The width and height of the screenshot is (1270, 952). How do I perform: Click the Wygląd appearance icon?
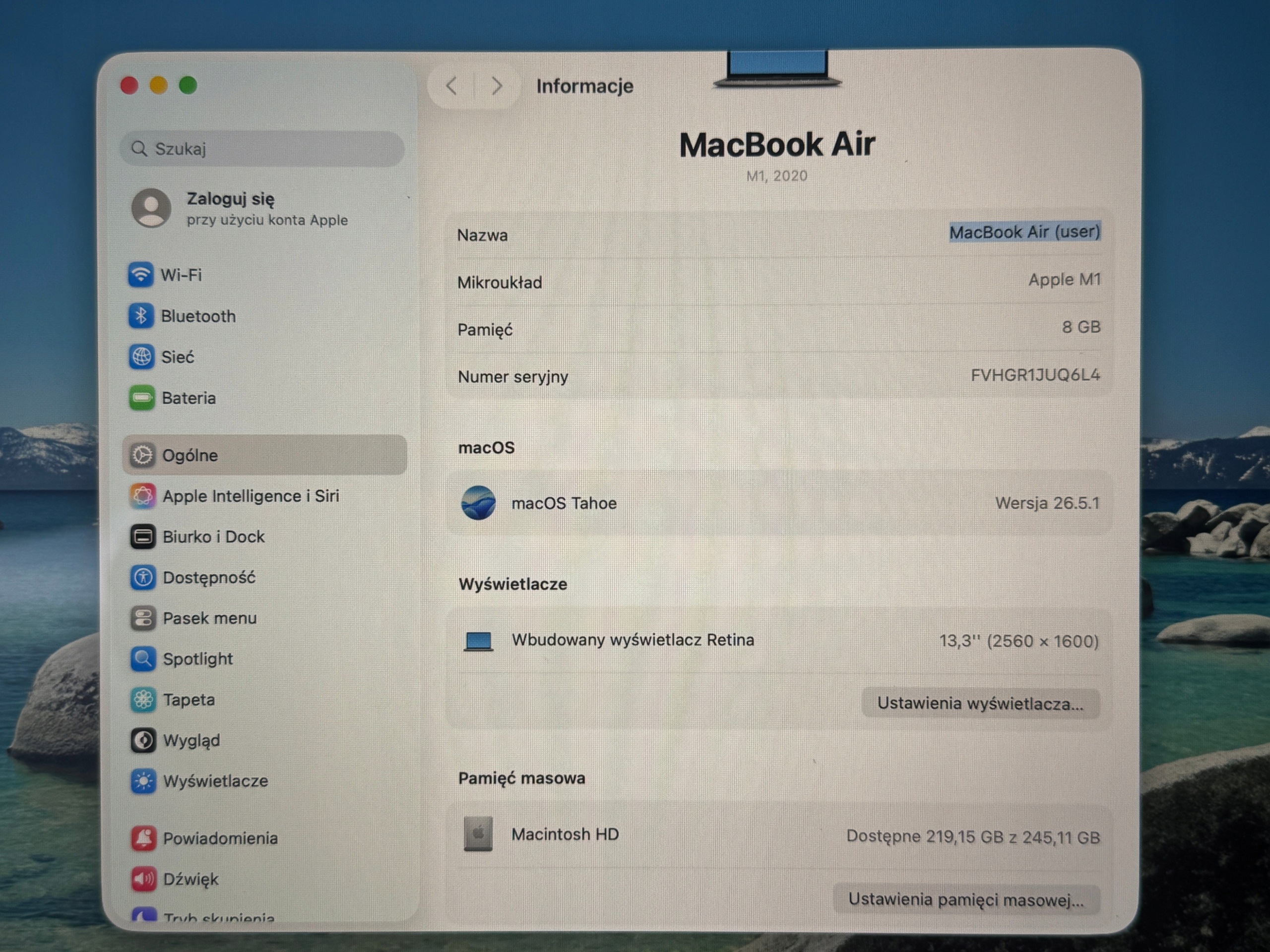pyautogui.click(x=143, y=741)
